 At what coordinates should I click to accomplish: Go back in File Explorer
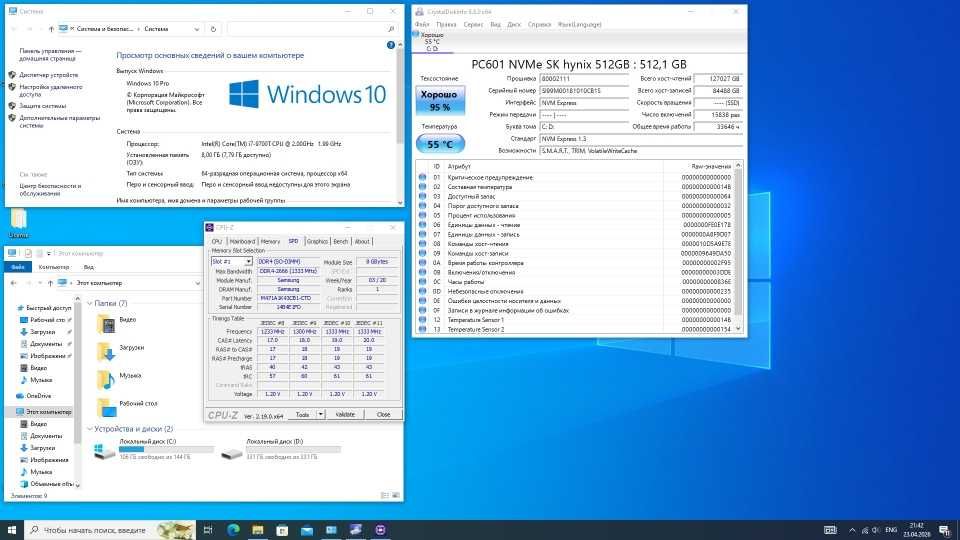pyautogui.click(x=13, y=283)
